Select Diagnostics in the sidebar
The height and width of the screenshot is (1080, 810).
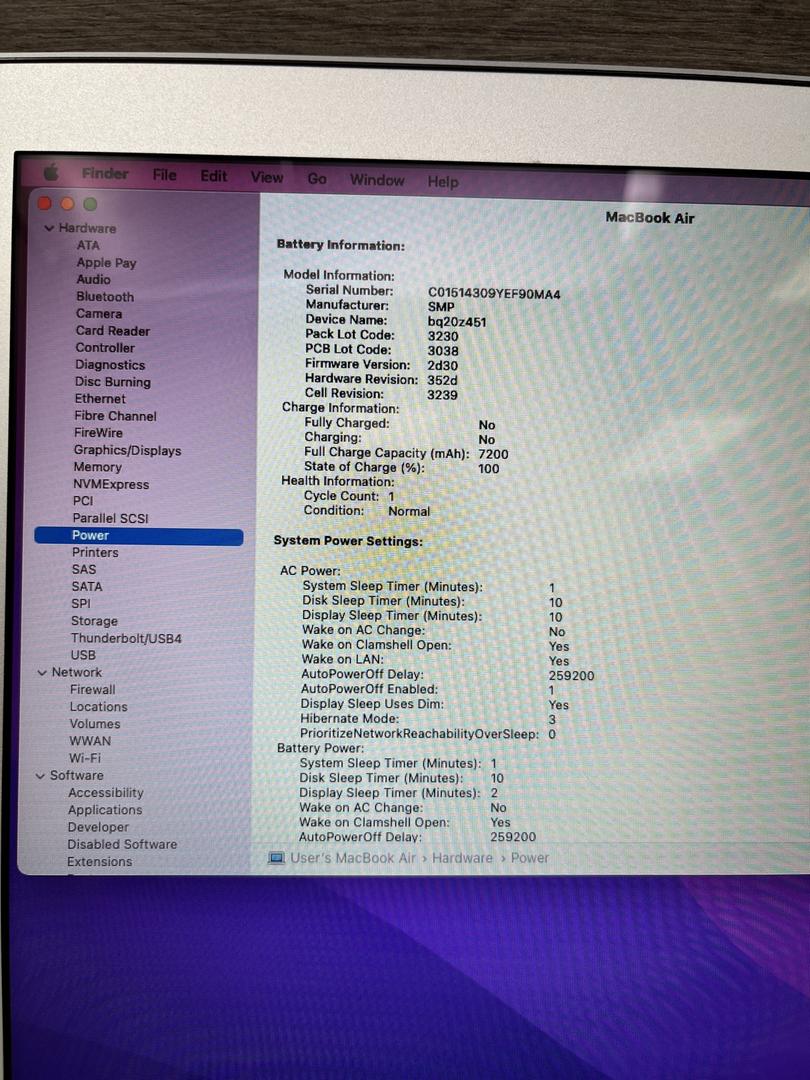click(x=110, y=365)
